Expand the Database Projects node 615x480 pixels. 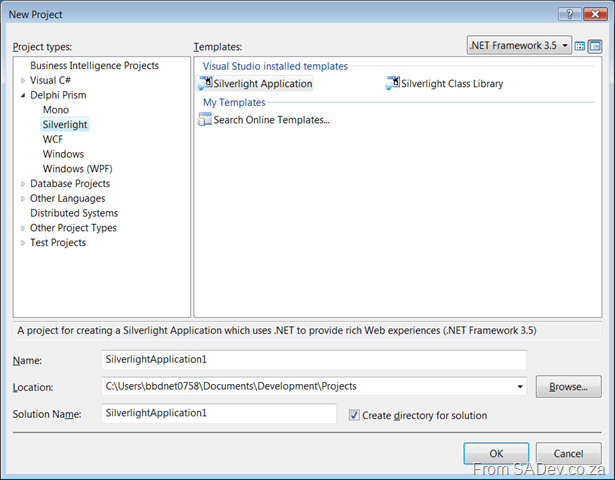coord(23,184)
